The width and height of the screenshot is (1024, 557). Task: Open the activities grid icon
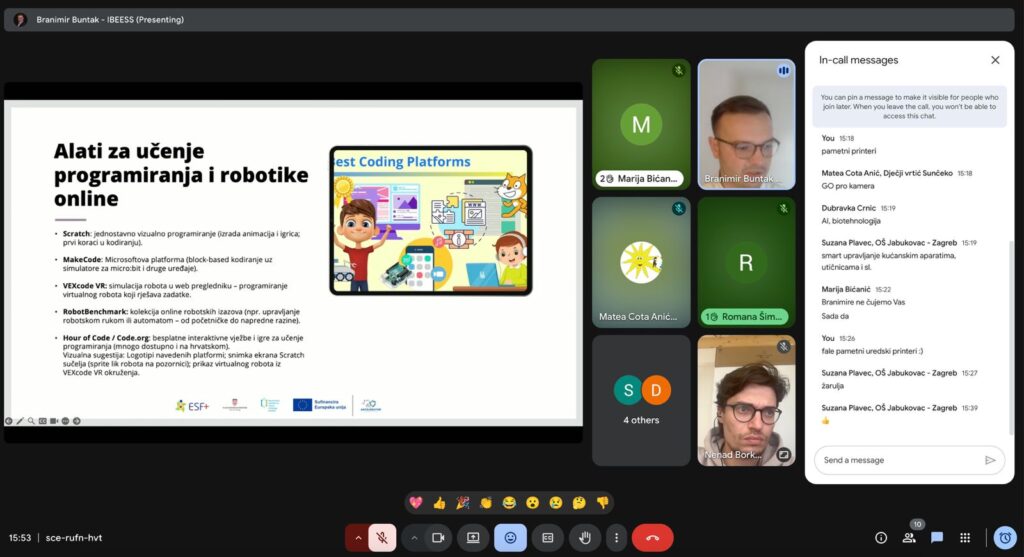pyautogui.click(x=965, y=538)
